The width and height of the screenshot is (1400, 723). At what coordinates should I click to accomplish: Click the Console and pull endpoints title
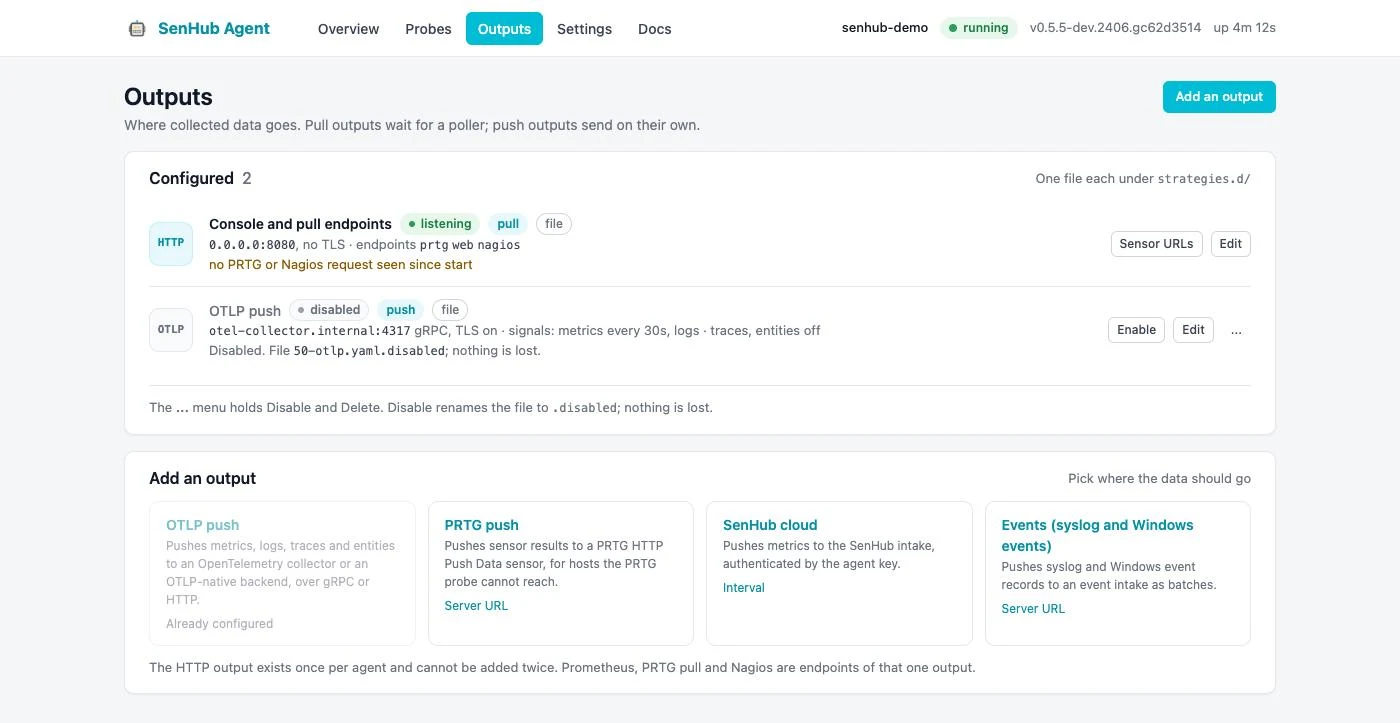point(300,224)
